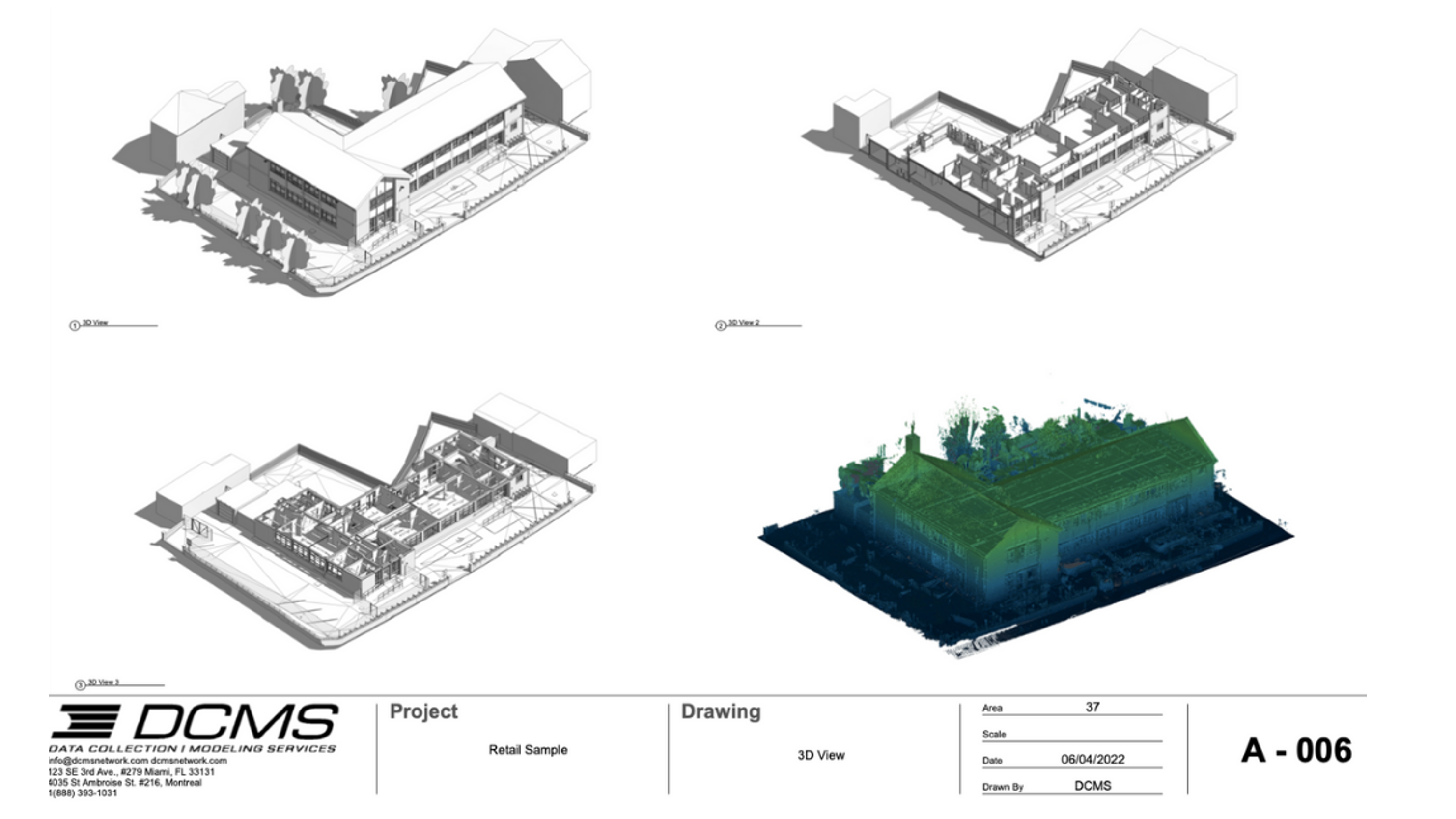Click the date 06/04/2022
Viewport: 1456px width, 819px height.
tap(1092, 760)
